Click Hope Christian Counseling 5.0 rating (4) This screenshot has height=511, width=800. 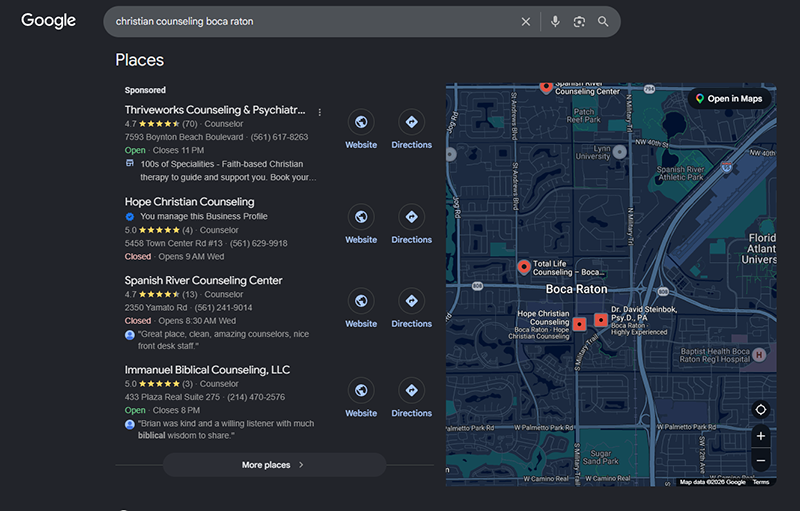(158, 230)
